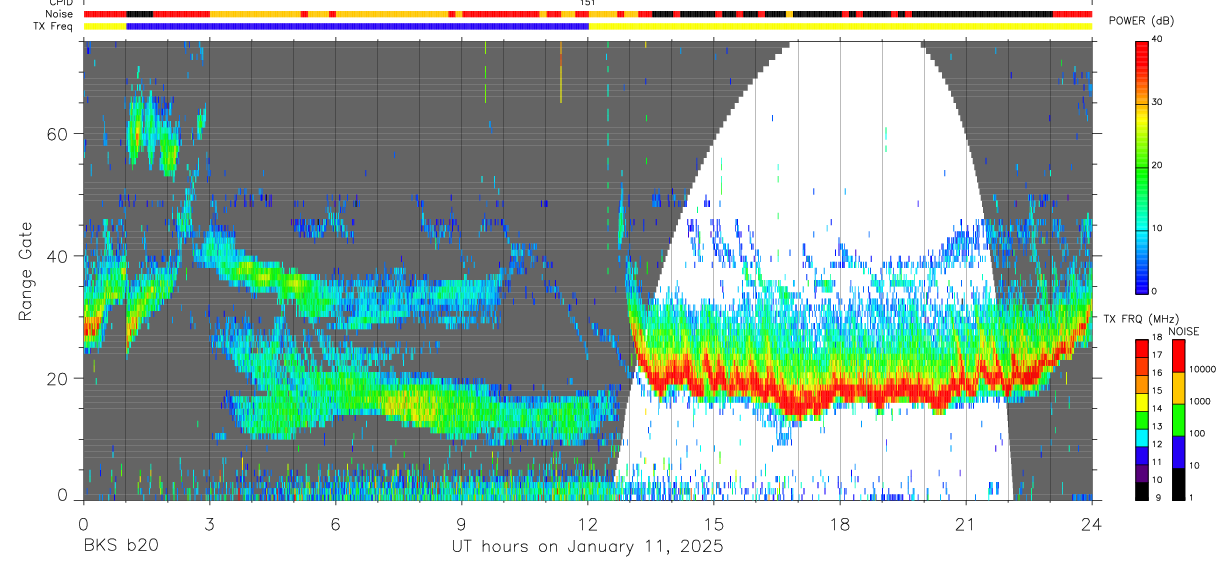This screenshot has width=1228, height=567.
Task: Click the 9 tick on UT hours axis
Action: click(x=461, y=524)
